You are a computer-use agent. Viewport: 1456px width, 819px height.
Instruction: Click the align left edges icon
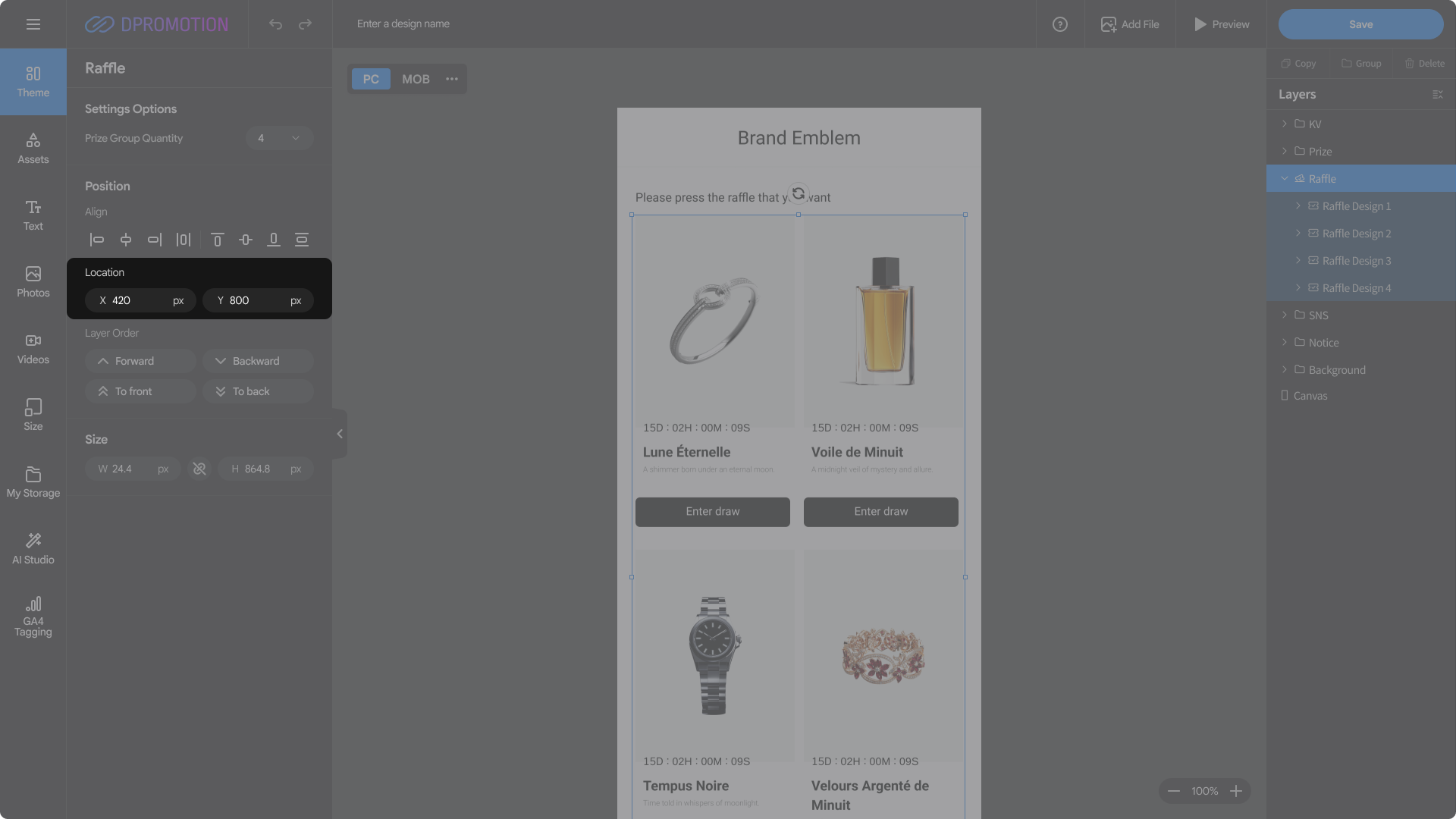97,240
